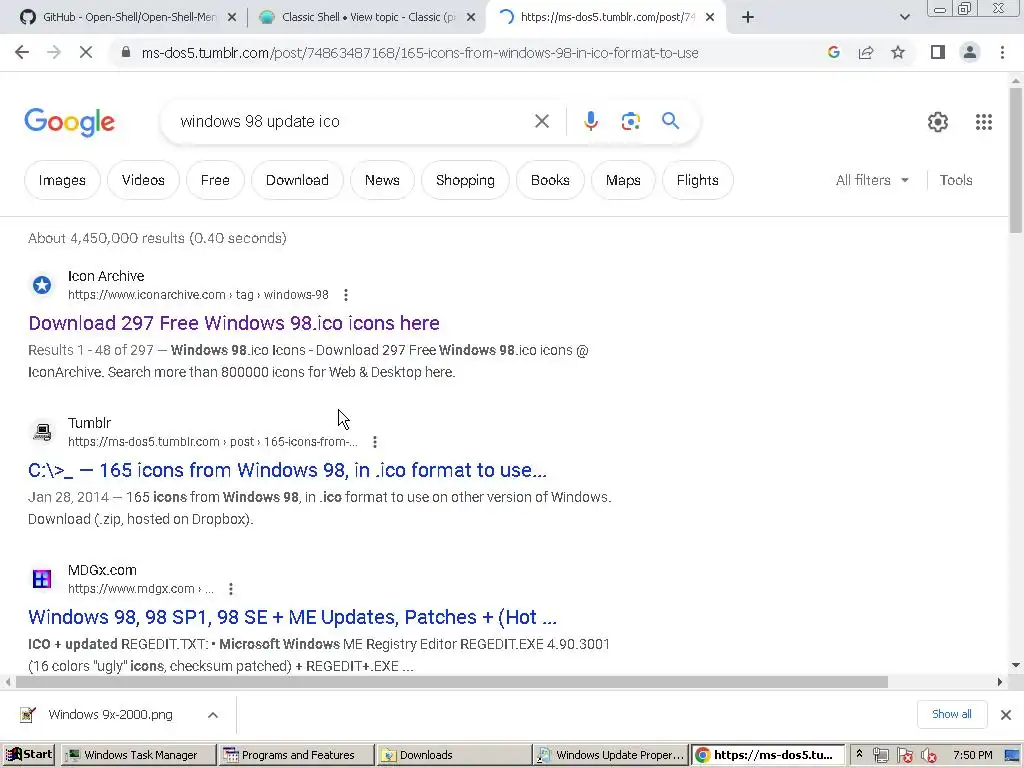Screen dimensions: 1024x768
Task: Filter results by Books
Action: click(550, 180)
